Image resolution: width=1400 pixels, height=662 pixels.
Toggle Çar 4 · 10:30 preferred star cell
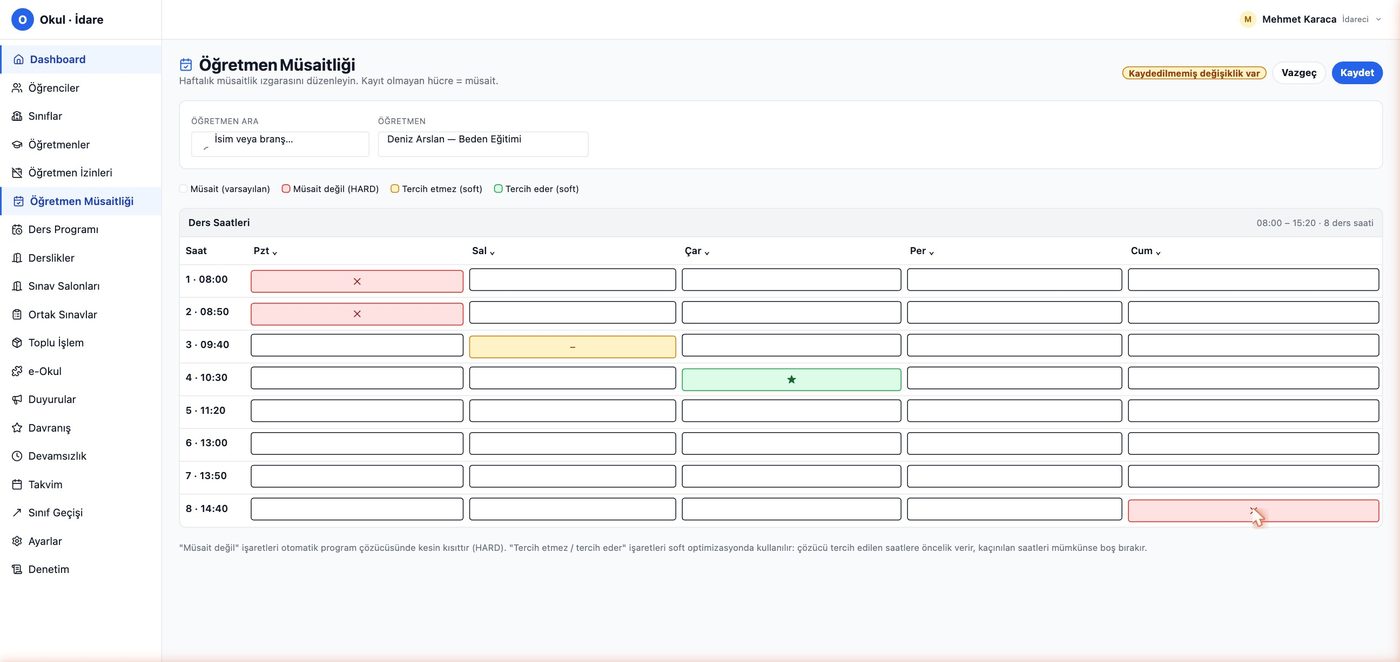[x=791, y=380]
